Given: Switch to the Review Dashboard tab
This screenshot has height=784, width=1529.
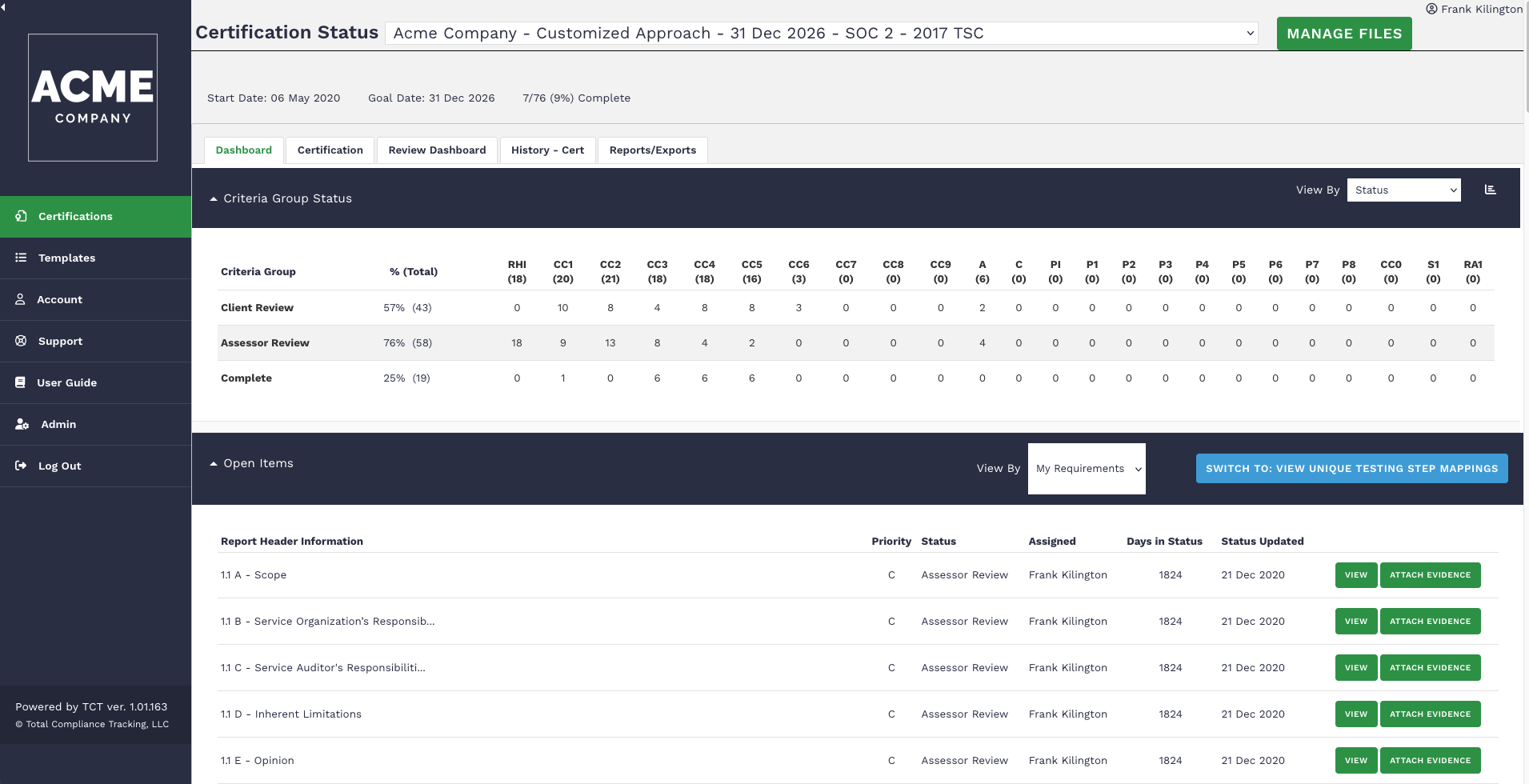Looking at the screenshot, I should click(x=437, y=150).
